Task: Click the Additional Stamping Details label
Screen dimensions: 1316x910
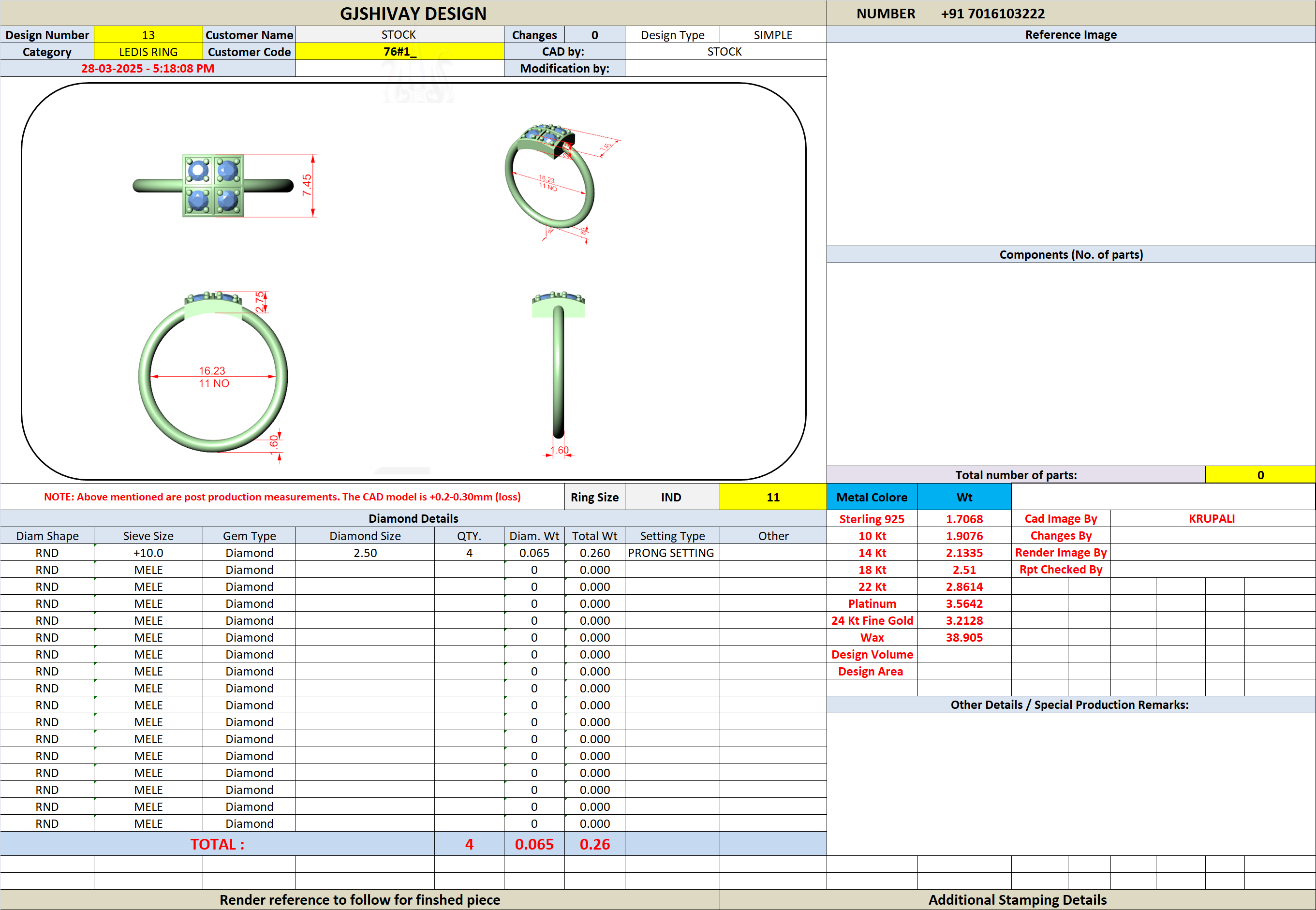Action: click(1018, 900)
